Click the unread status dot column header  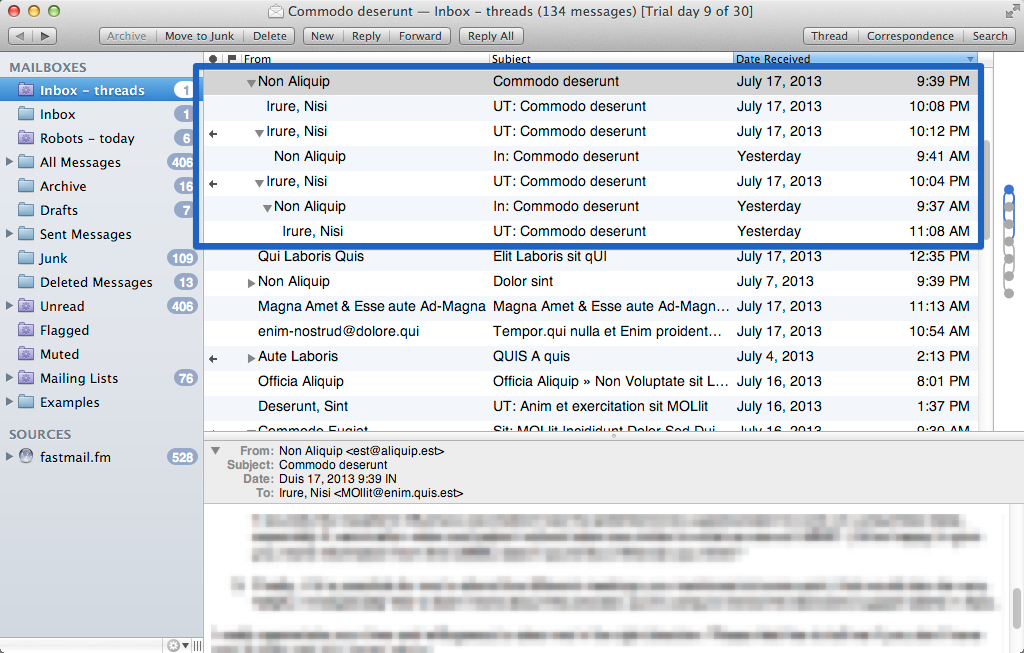(x=214, y=60)
